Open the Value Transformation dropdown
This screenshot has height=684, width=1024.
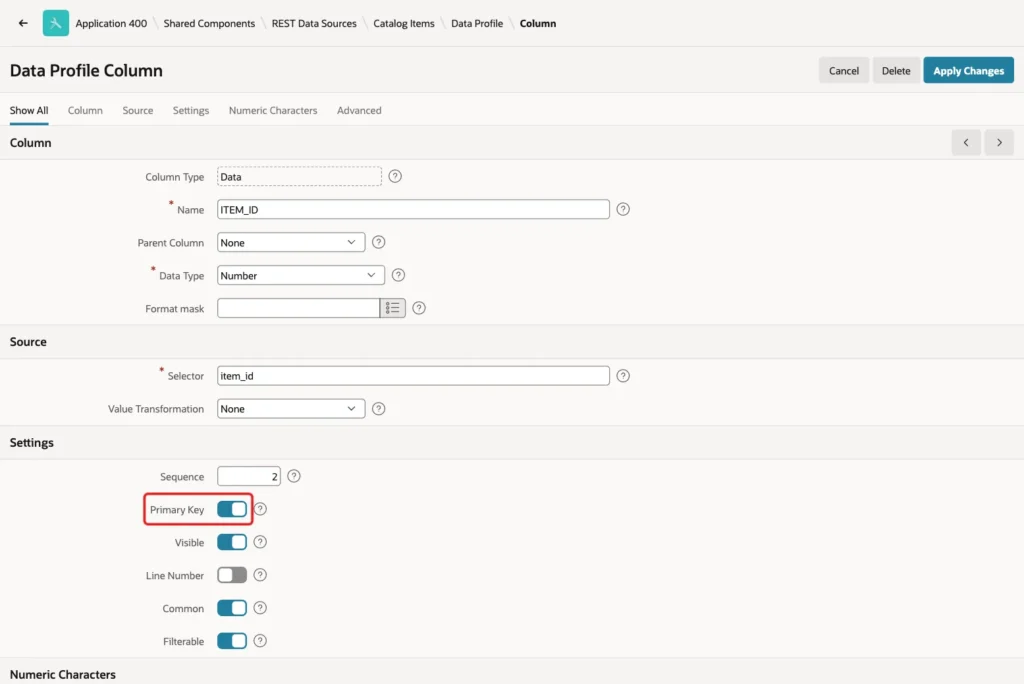click(x=291, y=409)
